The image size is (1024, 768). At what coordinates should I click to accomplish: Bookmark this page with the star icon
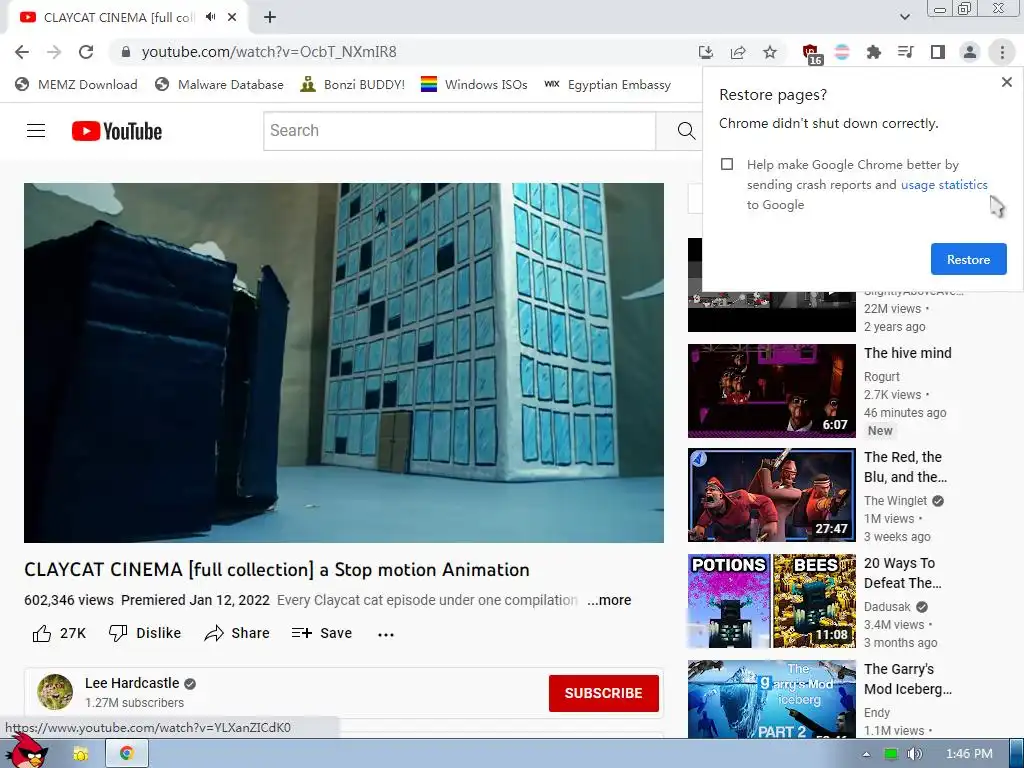[x=770, y=52]
